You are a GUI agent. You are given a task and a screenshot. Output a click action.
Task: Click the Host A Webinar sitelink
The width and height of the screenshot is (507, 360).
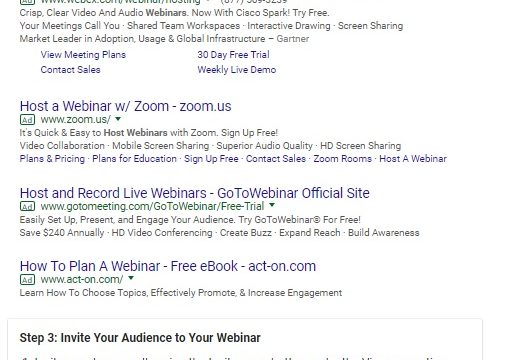coord(413,159)
